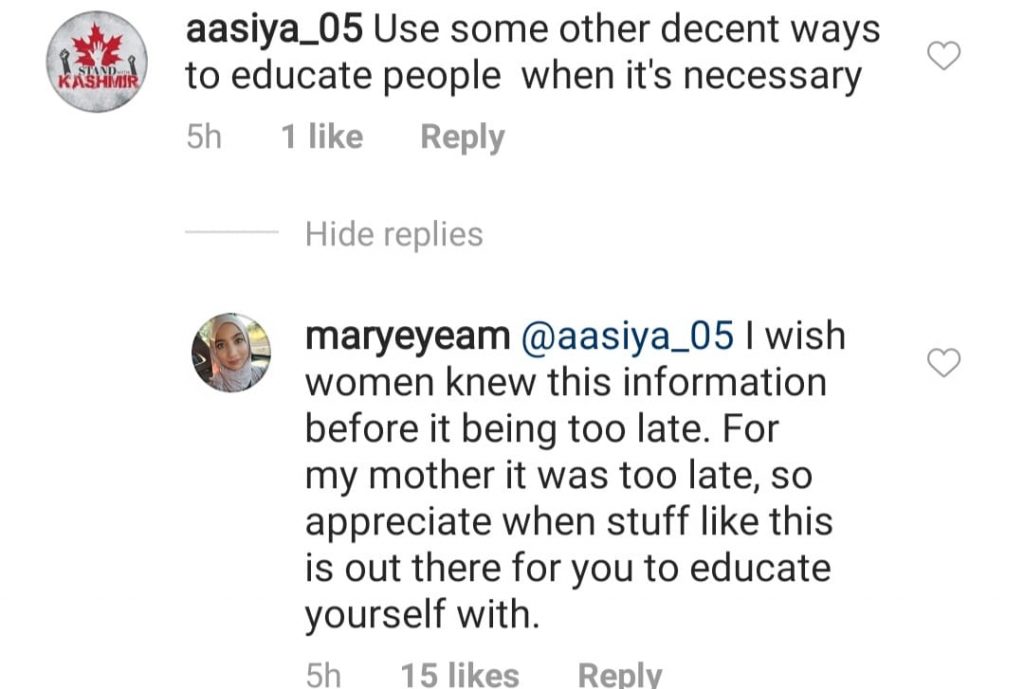
Task: Open the aasiya_05 username link
Action: [x=274, y=30]
